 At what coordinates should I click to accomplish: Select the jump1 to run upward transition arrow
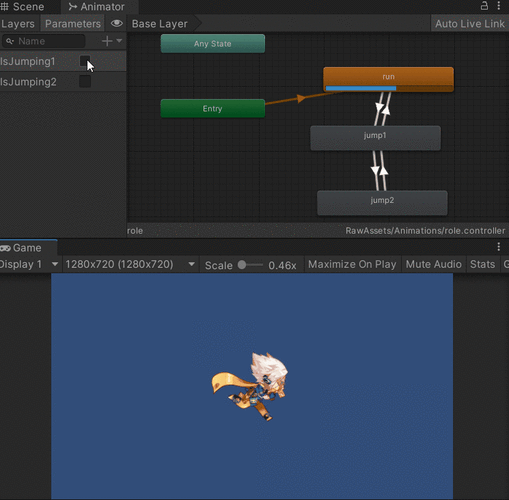coord(385,110)
